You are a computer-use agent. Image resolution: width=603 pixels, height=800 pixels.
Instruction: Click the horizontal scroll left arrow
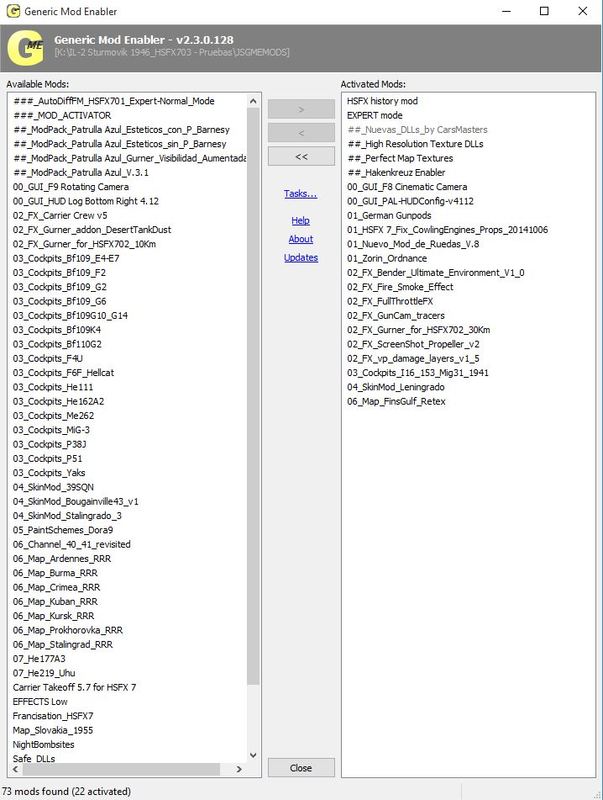tap(15, 769)
